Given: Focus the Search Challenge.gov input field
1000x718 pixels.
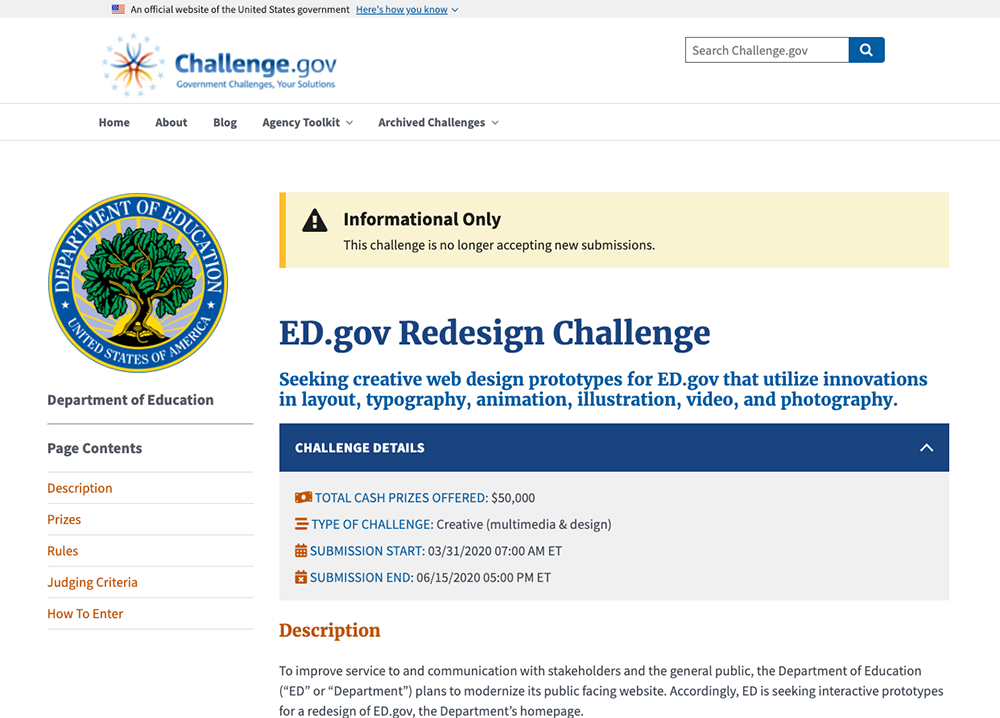Looking at the screenshot, I should point(766,50).
